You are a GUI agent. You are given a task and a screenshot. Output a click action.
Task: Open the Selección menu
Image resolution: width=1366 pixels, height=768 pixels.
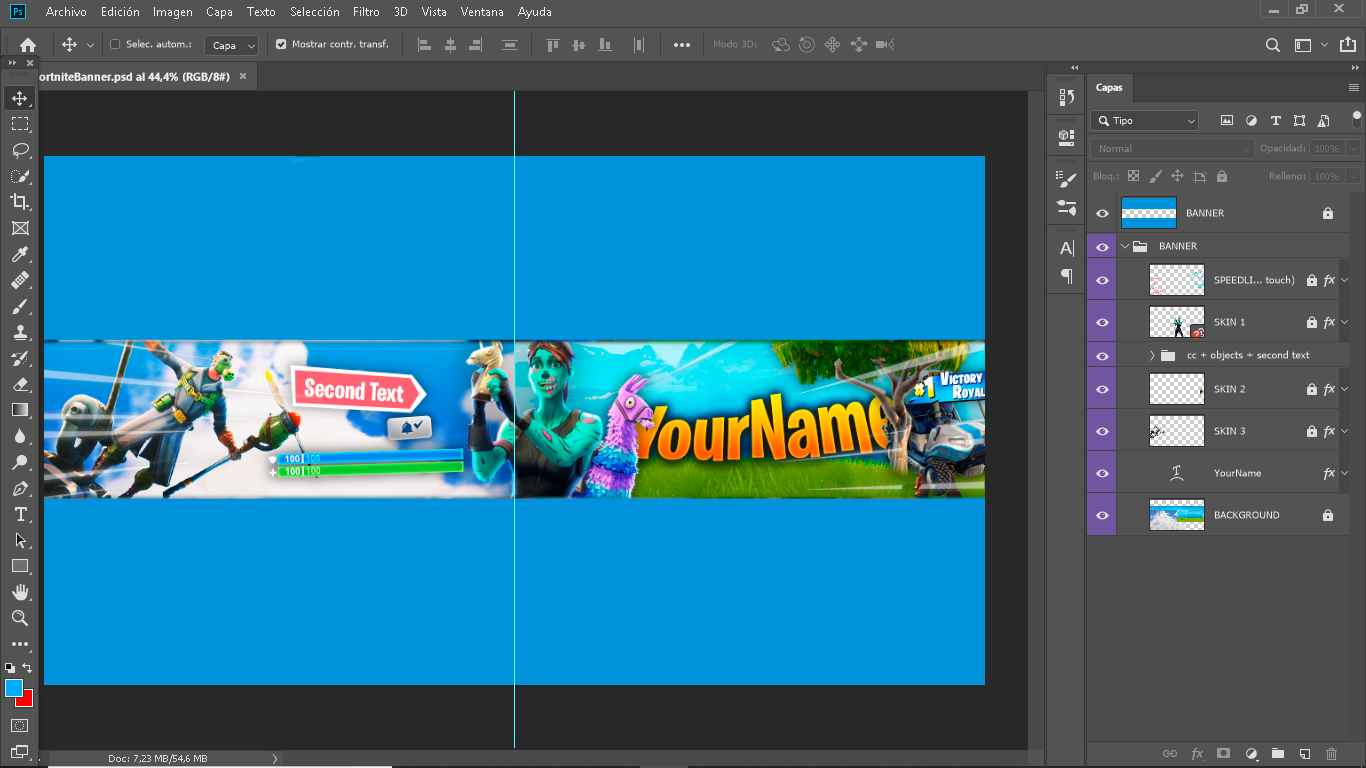(314, 12)
